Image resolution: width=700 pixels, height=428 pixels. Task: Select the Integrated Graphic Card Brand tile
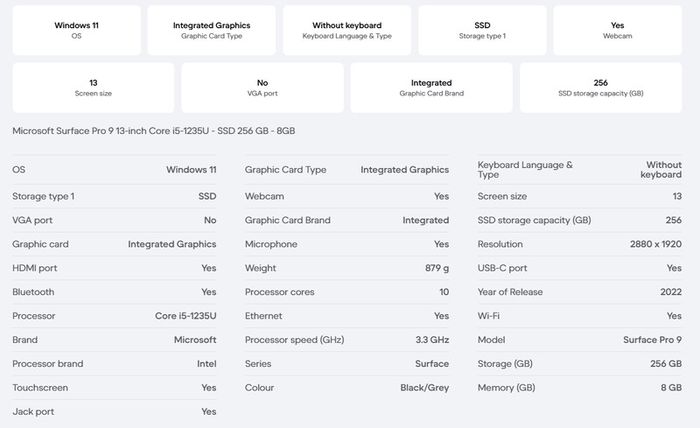coord(431,87)
